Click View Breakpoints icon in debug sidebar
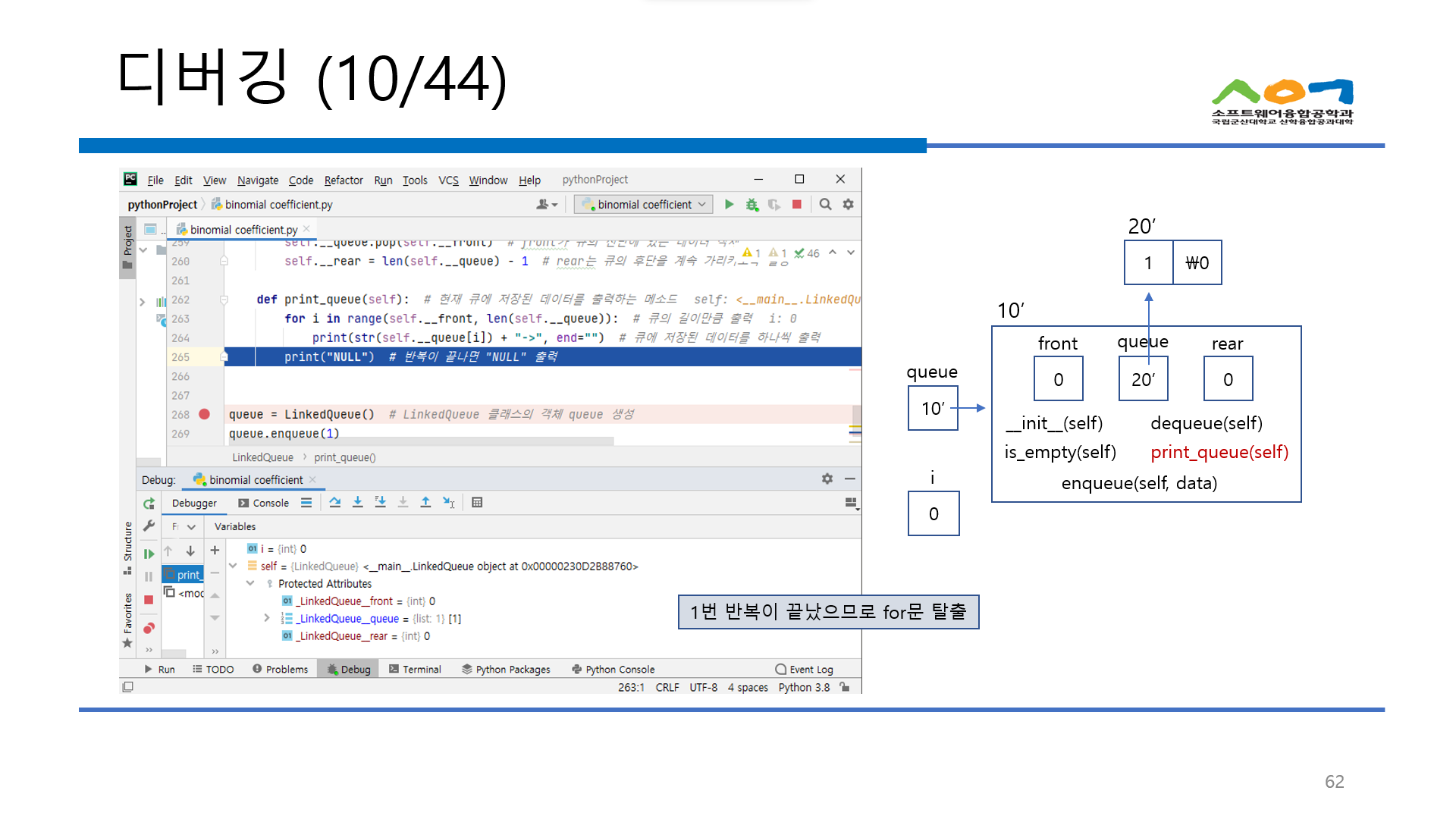 [x=149, y=628]
